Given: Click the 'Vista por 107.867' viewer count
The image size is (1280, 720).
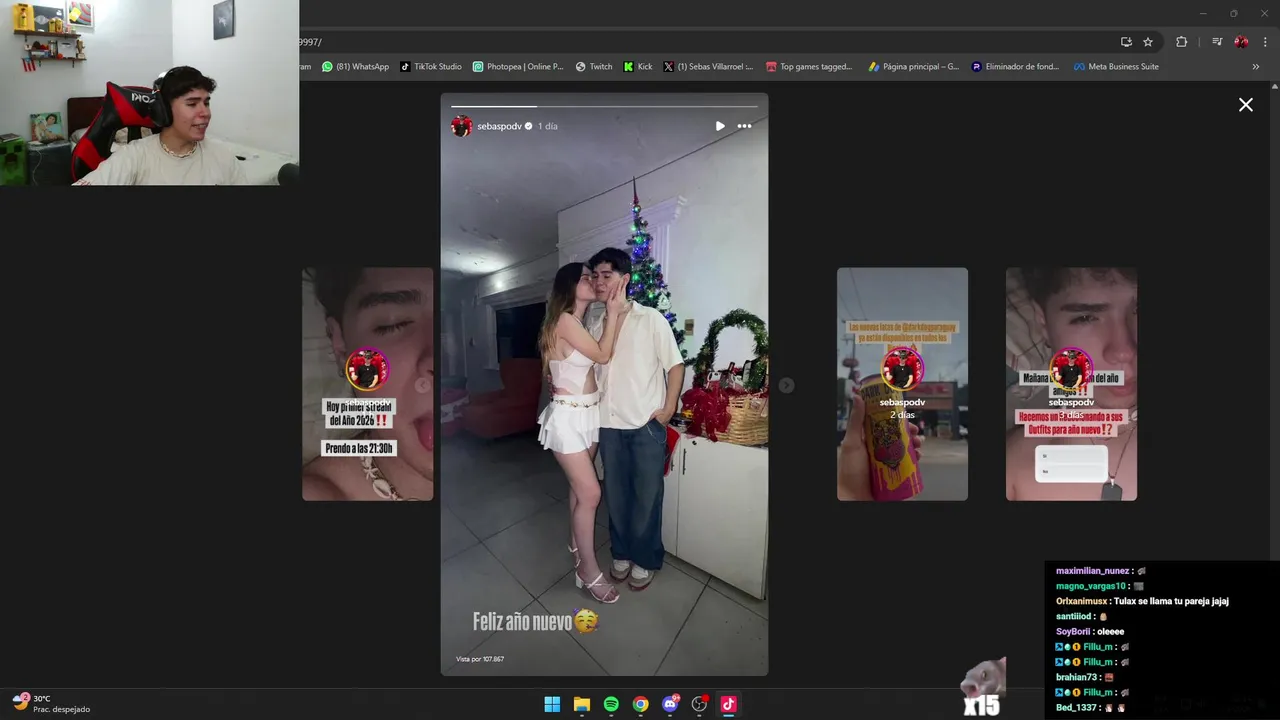Looking at the screenshot, I should pyautogui.click(x=480, y=659).
